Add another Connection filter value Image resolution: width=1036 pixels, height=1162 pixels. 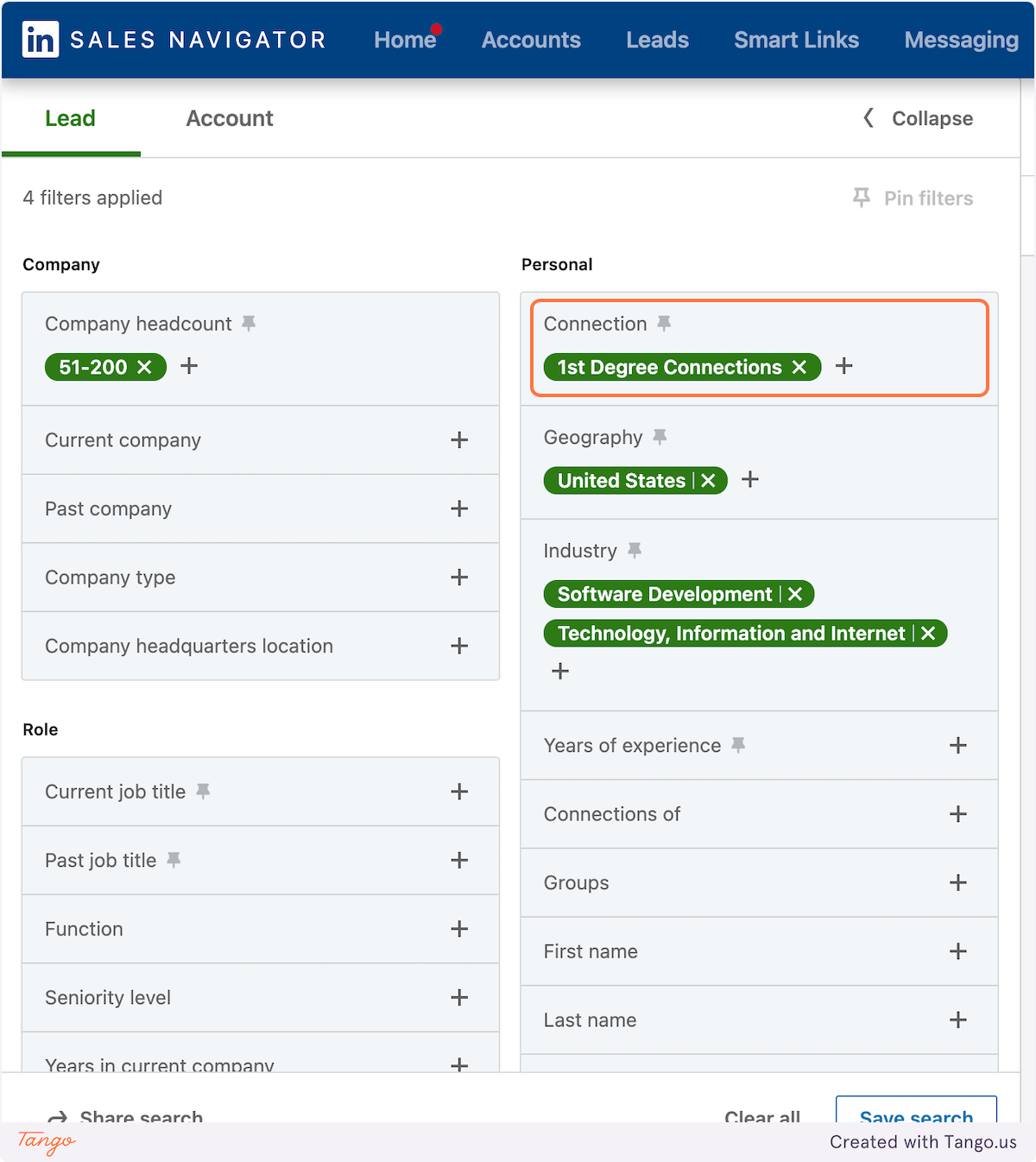(x=844, y=366)
